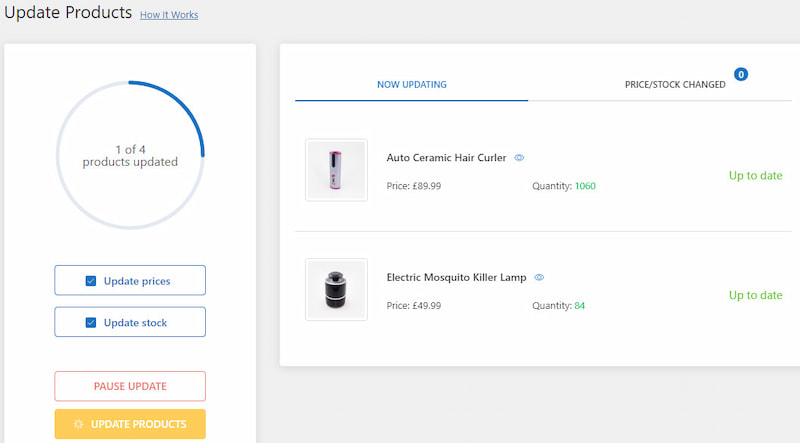The height and width of the screenshot is (443, 800).
Task: Click the blue 0 count badge
Action: 741,74
